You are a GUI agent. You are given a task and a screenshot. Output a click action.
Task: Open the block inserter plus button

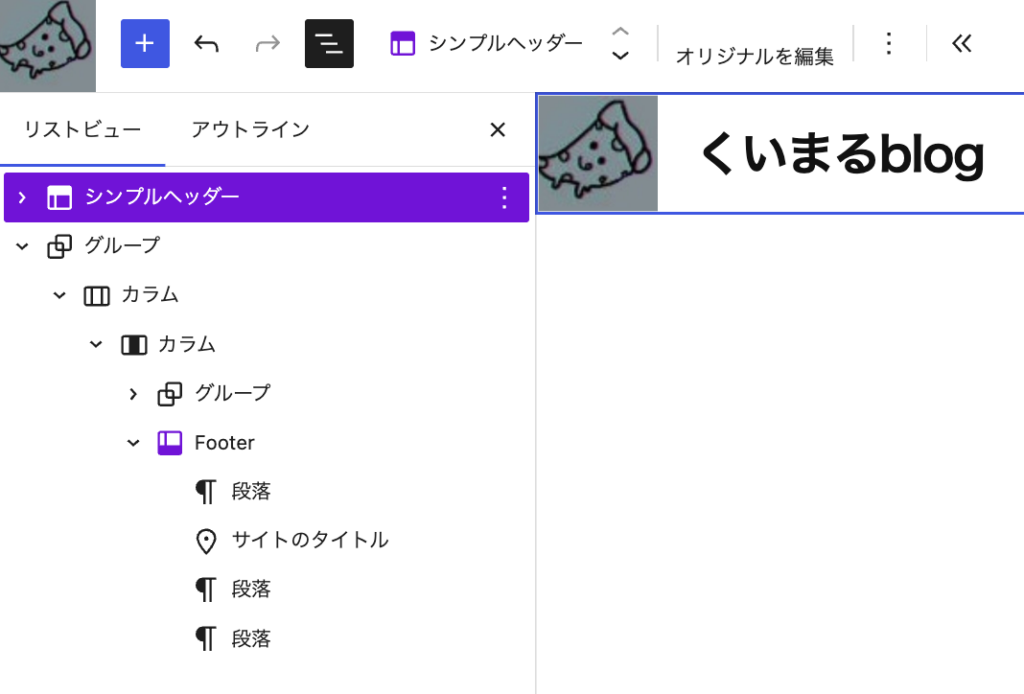(x=145, y=44)
